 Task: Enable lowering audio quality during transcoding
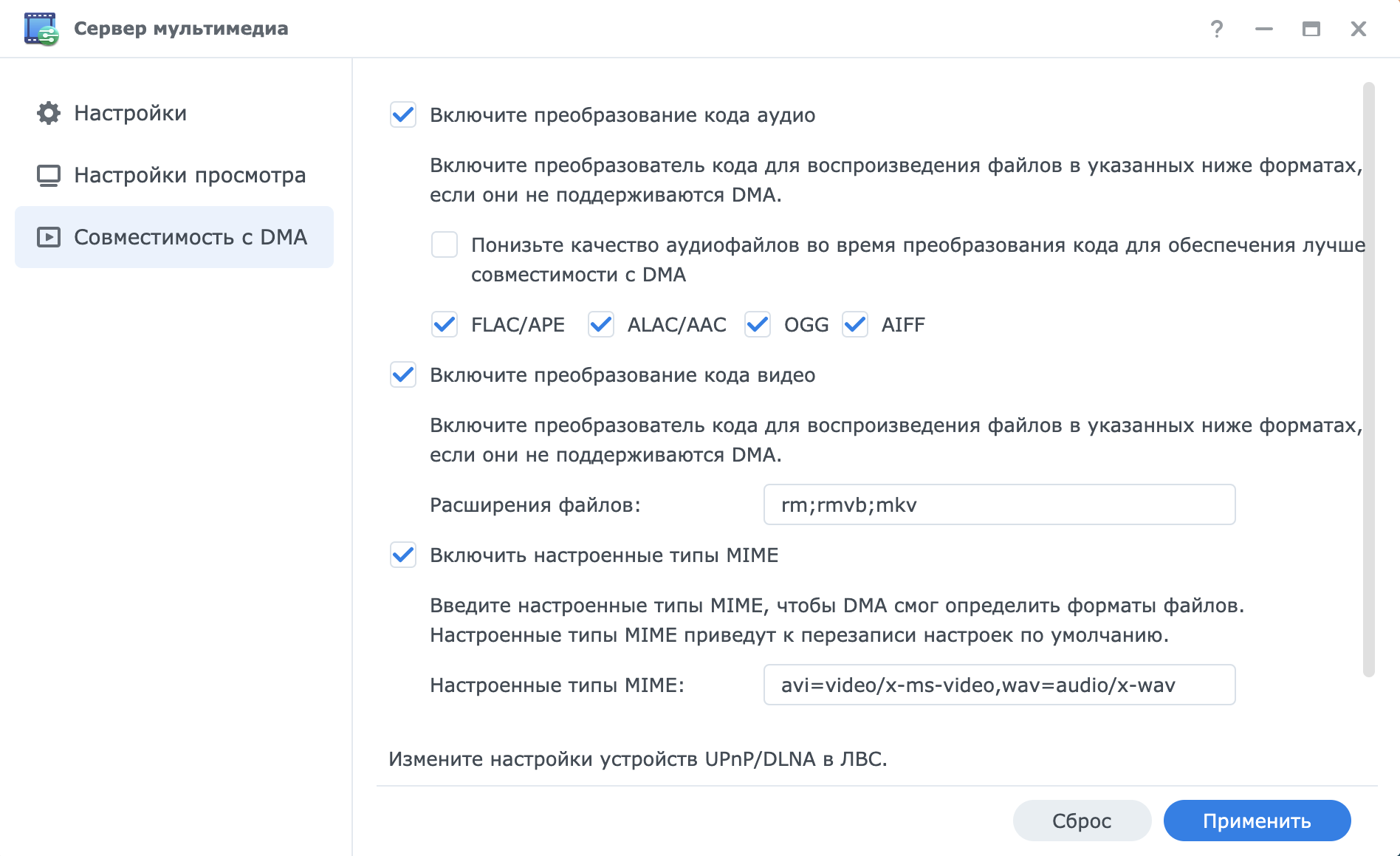(x=445, y=244)
